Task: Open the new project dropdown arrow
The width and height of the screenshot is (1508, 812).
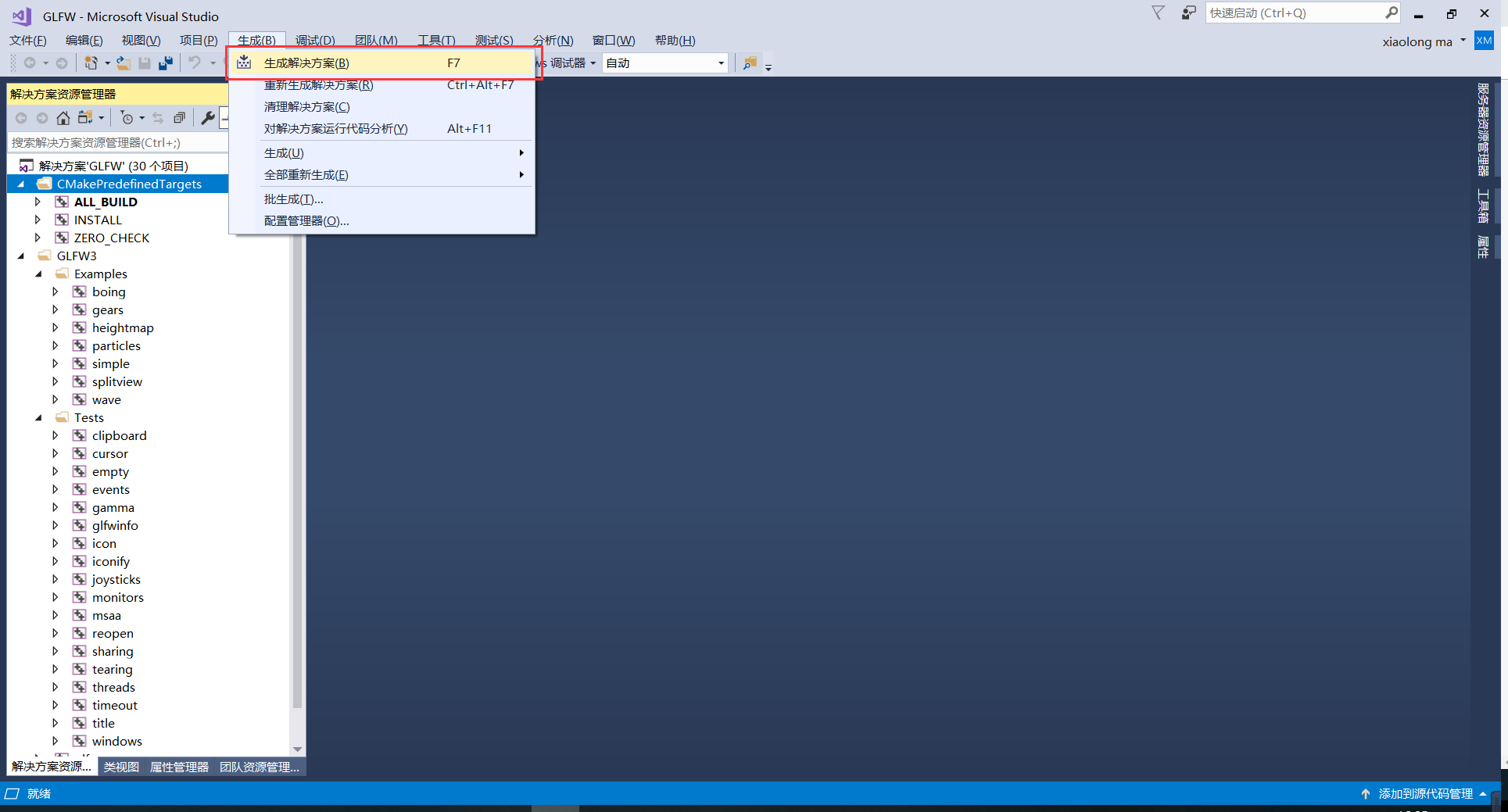Action: [x=107, y=63]
